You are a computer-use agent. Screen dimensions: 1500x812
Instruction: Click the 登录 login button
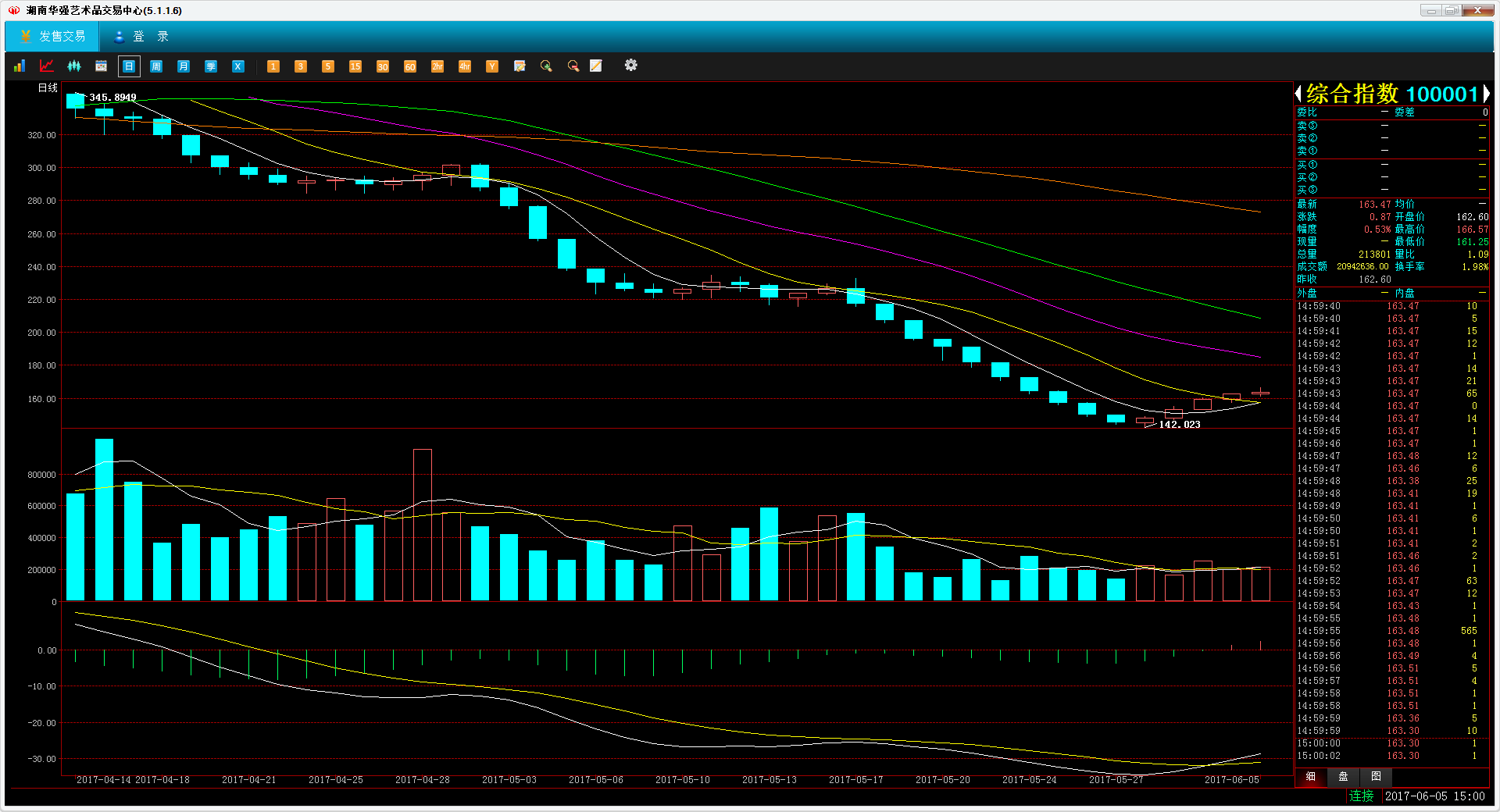142,37
